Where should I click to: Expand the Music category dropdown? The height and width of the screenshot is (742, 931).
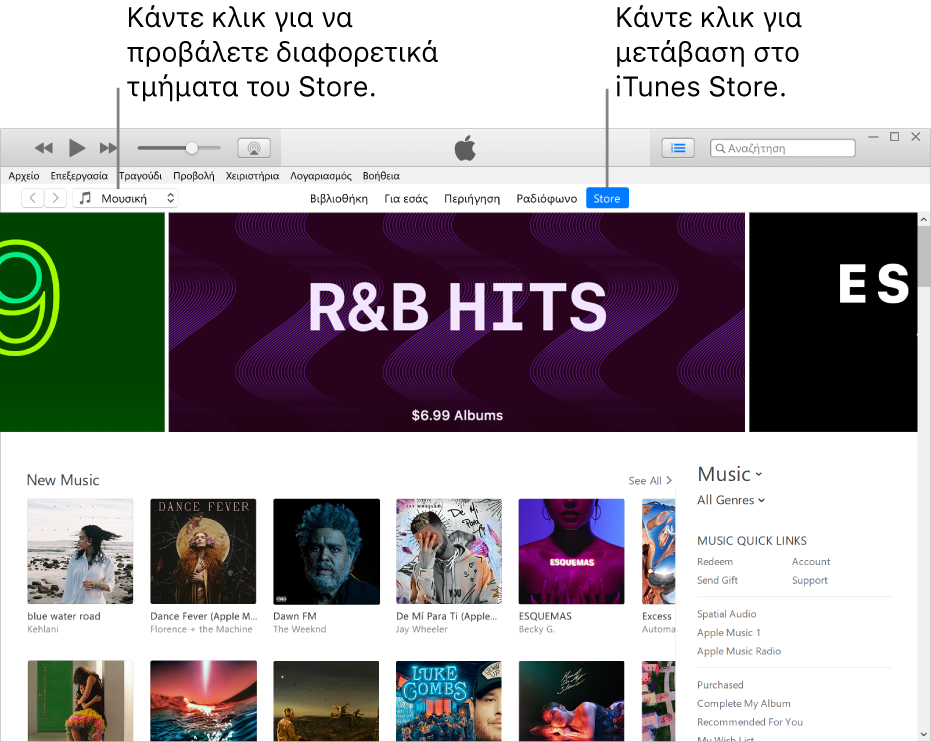[x=730, y=474]
